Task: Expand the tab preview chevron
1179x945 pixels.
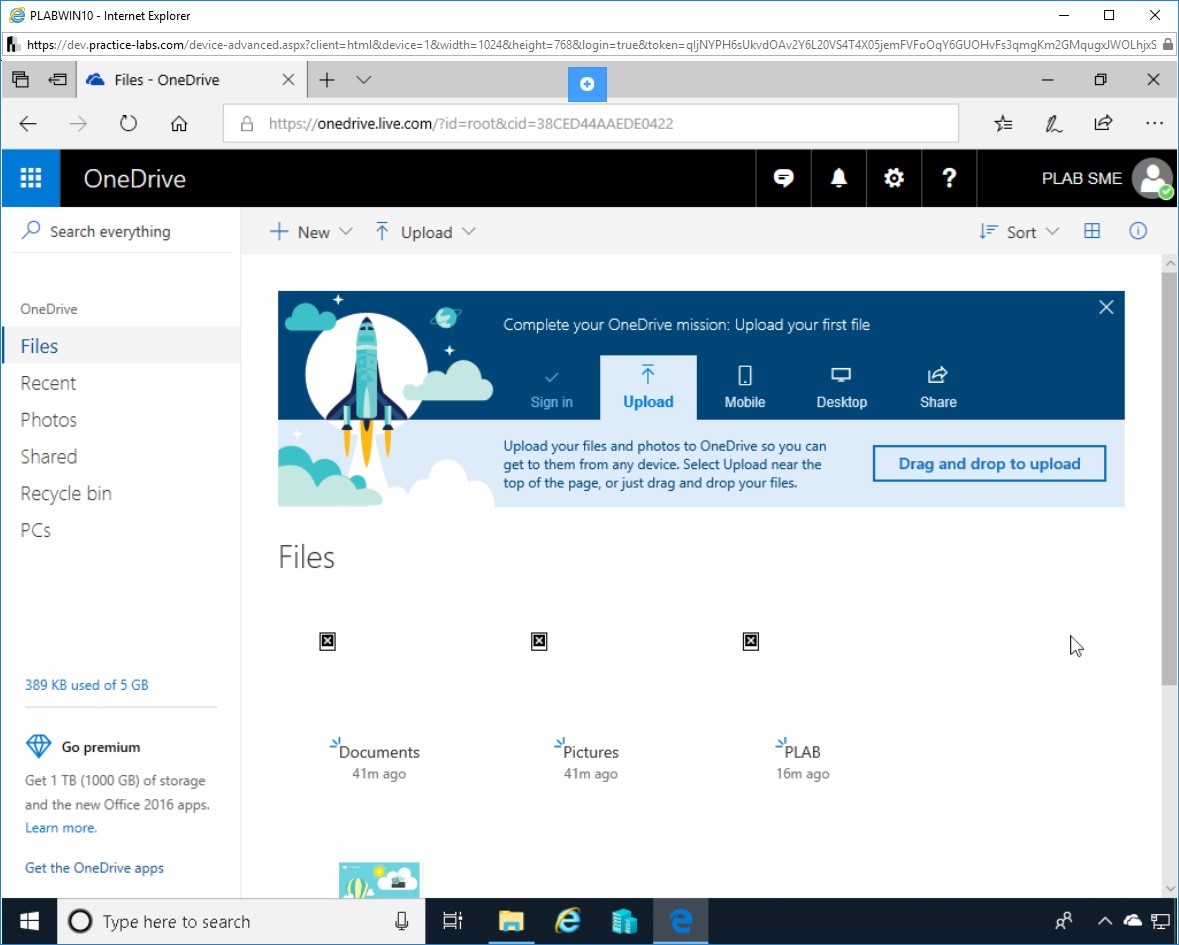Action: [363, 80]
